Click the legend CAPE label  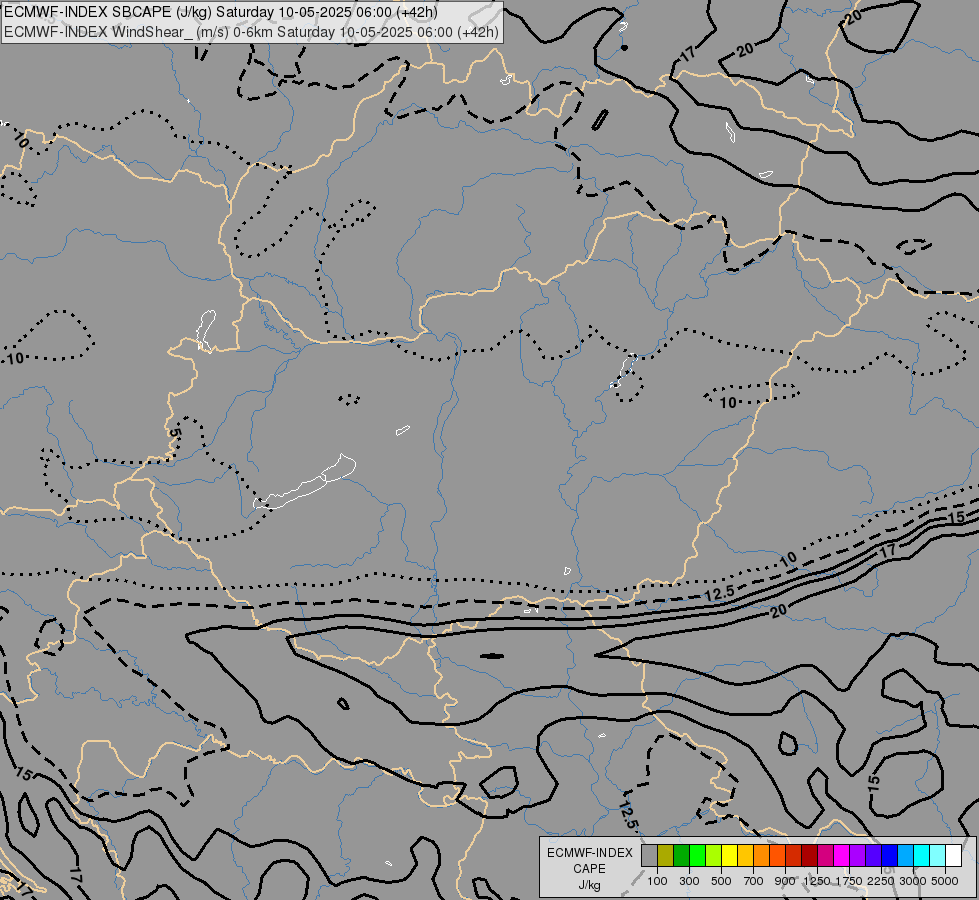point(589,869)
